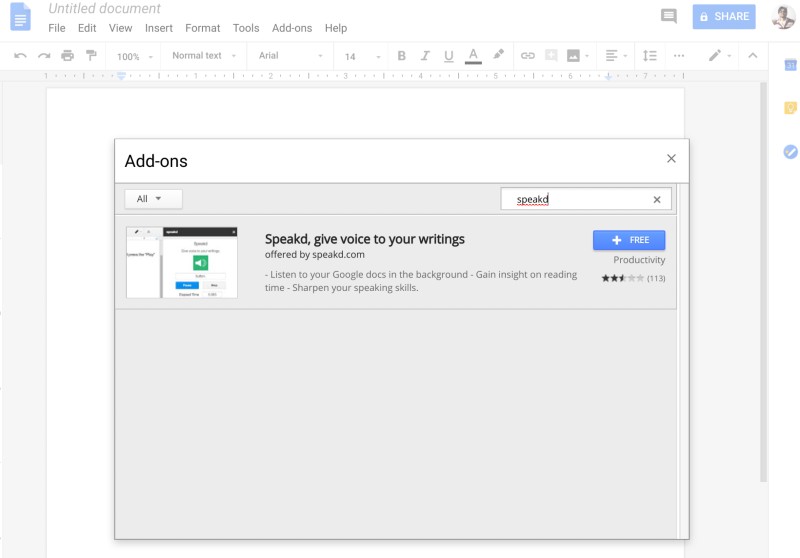The image size is (800, 558).
Task: Expand the Insert image dropdown arrow
Action: tap(587, 56)
